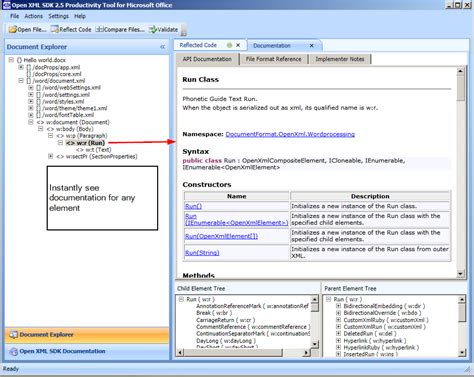The width and height of the screenshot is (474, 377).
Task: Click the Reflect Code toolbar icon
Action: [55, 29]
